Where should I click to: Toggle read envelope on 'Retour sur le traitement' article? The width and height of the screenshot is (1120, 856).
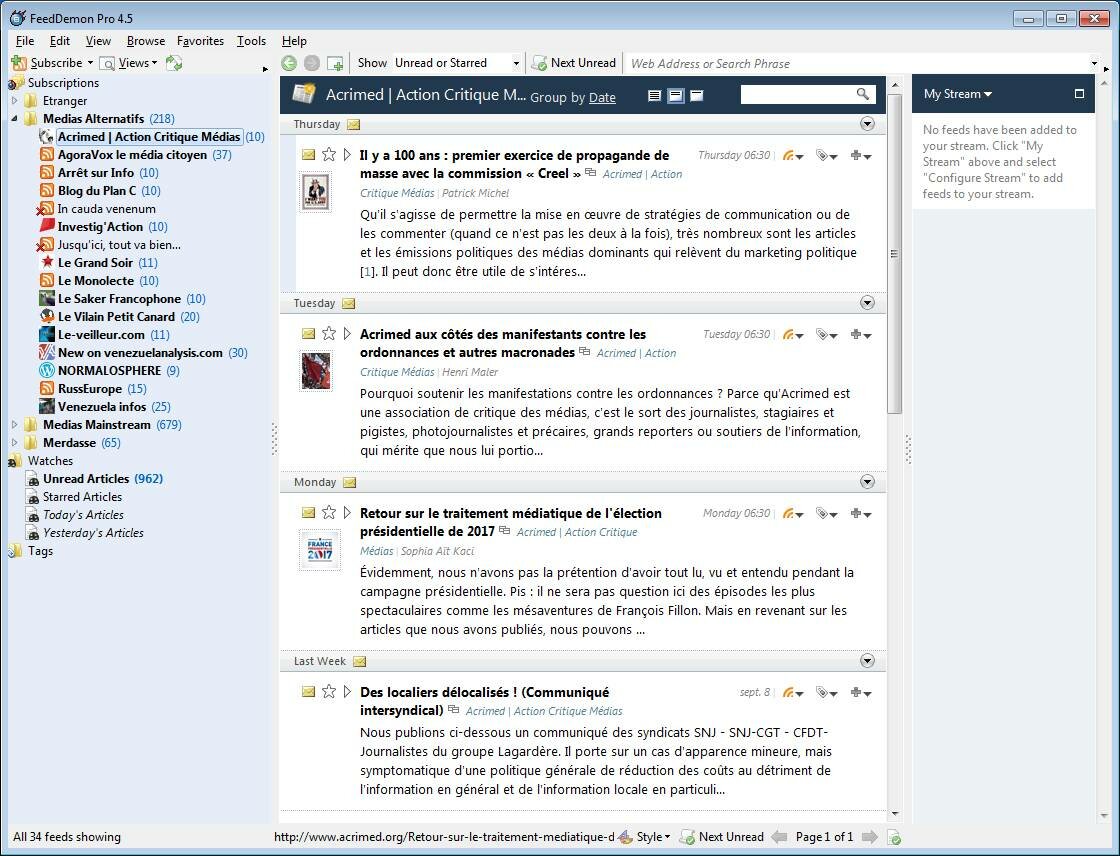[x=308, y=512]
